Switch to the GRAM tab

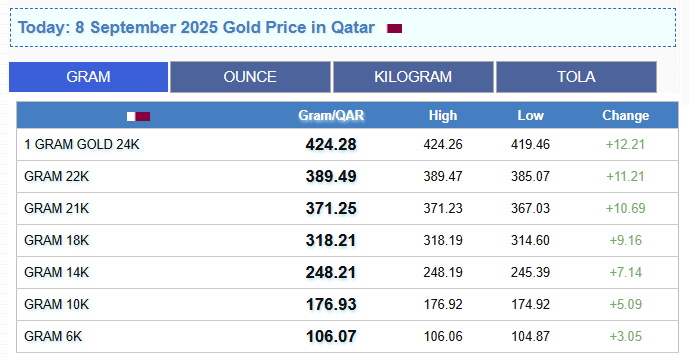click(x=88, y=77)
